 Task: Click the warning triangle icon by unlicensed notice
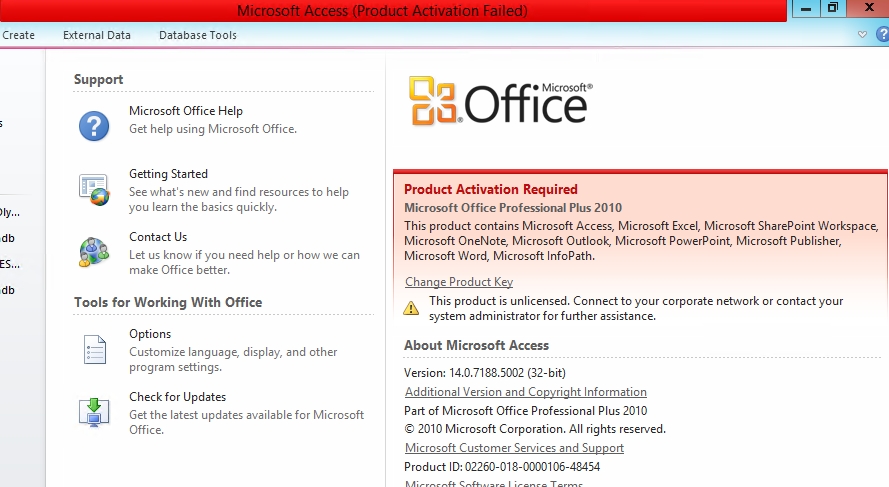(x=411, y=308)
